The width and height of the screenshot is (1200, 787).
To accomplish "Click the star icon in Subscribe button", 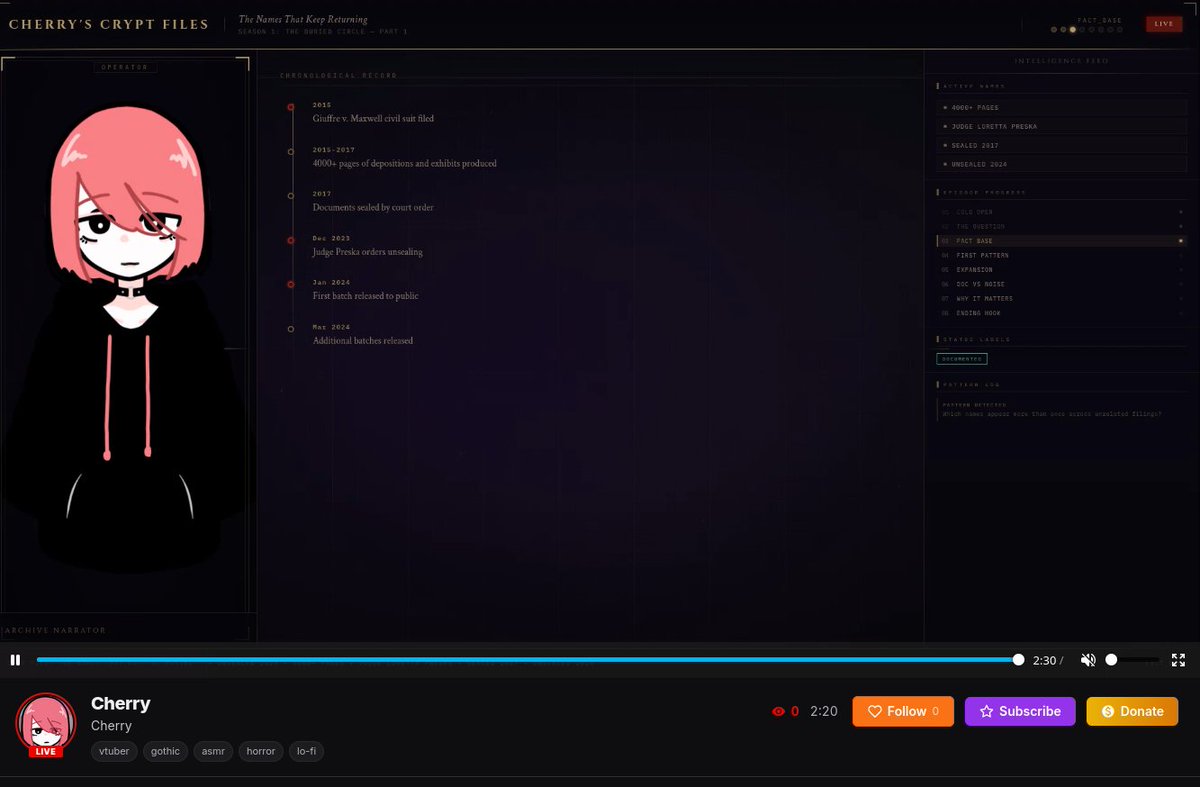I will pos(986,711).
